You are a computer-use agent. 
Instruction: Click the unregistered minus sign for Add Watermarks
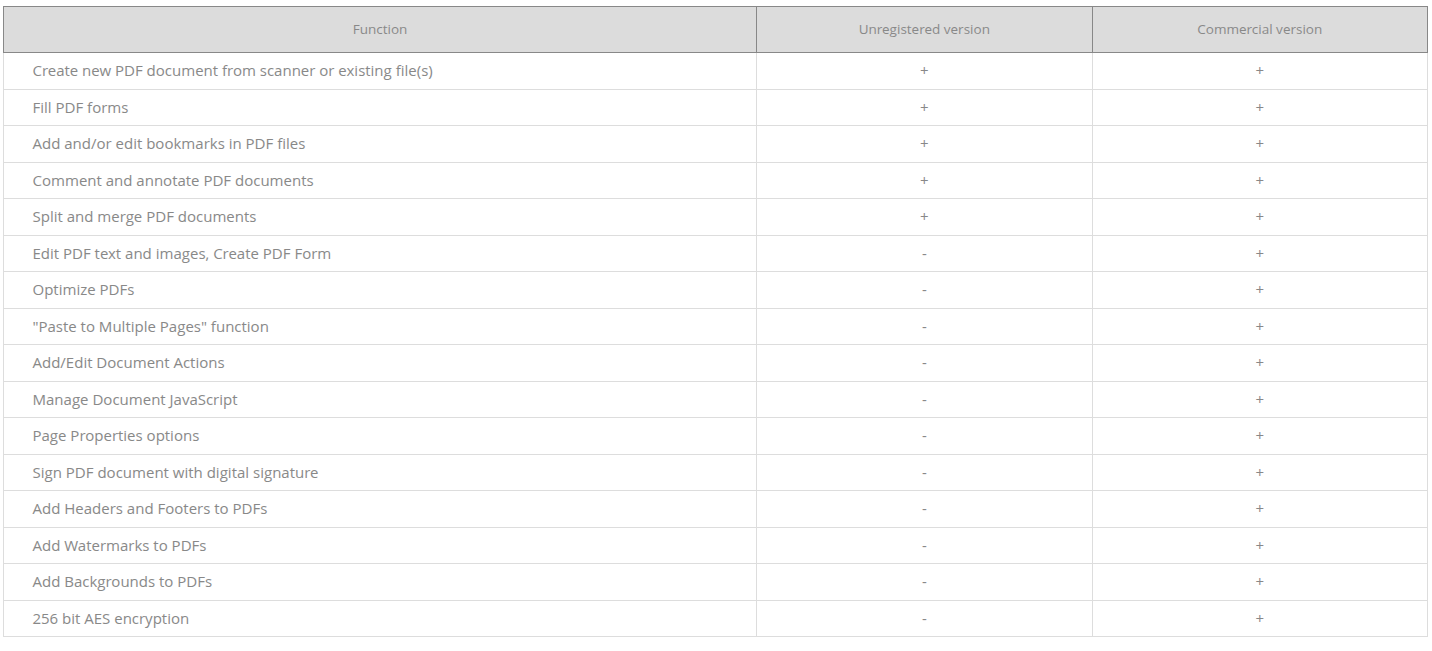click(x=924, y=546)
